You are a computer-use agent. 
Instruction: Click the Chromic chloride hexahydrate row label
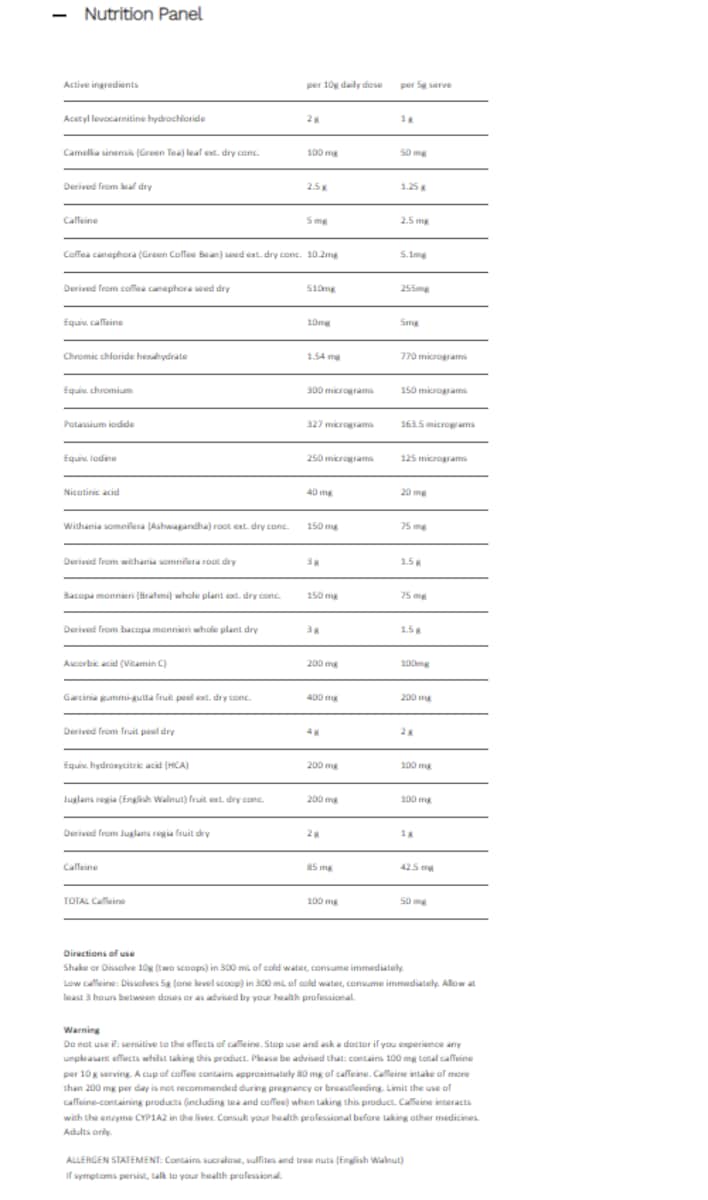tap(124, 356)
